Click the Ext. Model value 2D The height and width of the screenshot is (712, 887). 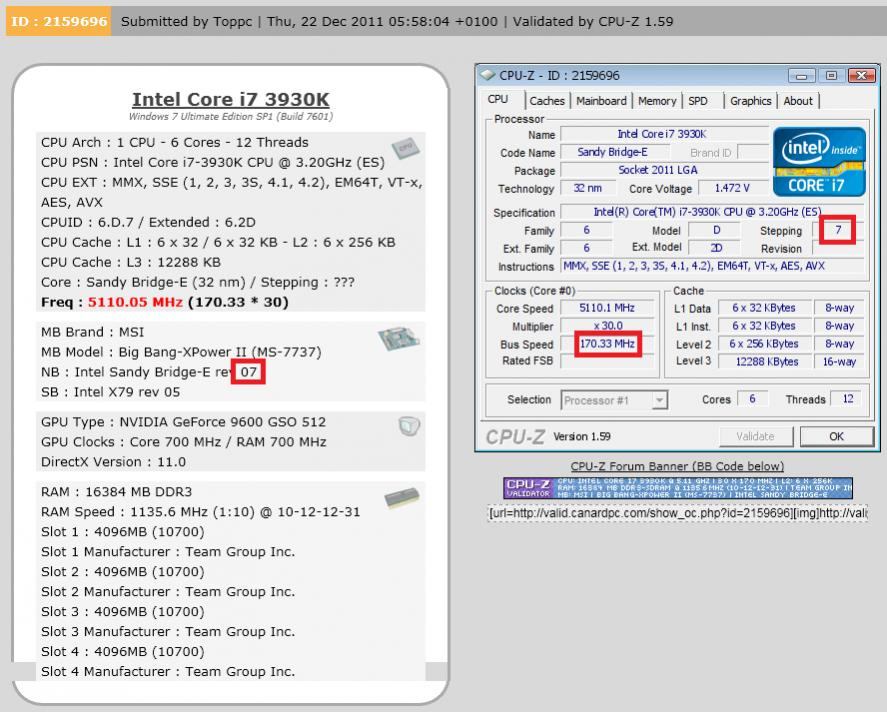[715, 248]
